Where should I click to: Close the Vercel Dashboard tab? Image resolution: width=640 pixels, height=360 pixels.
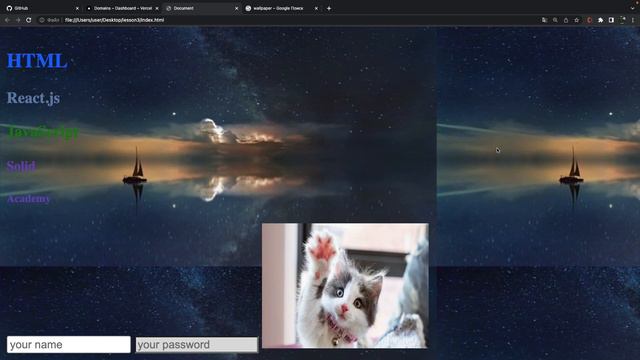coord(157,8)
